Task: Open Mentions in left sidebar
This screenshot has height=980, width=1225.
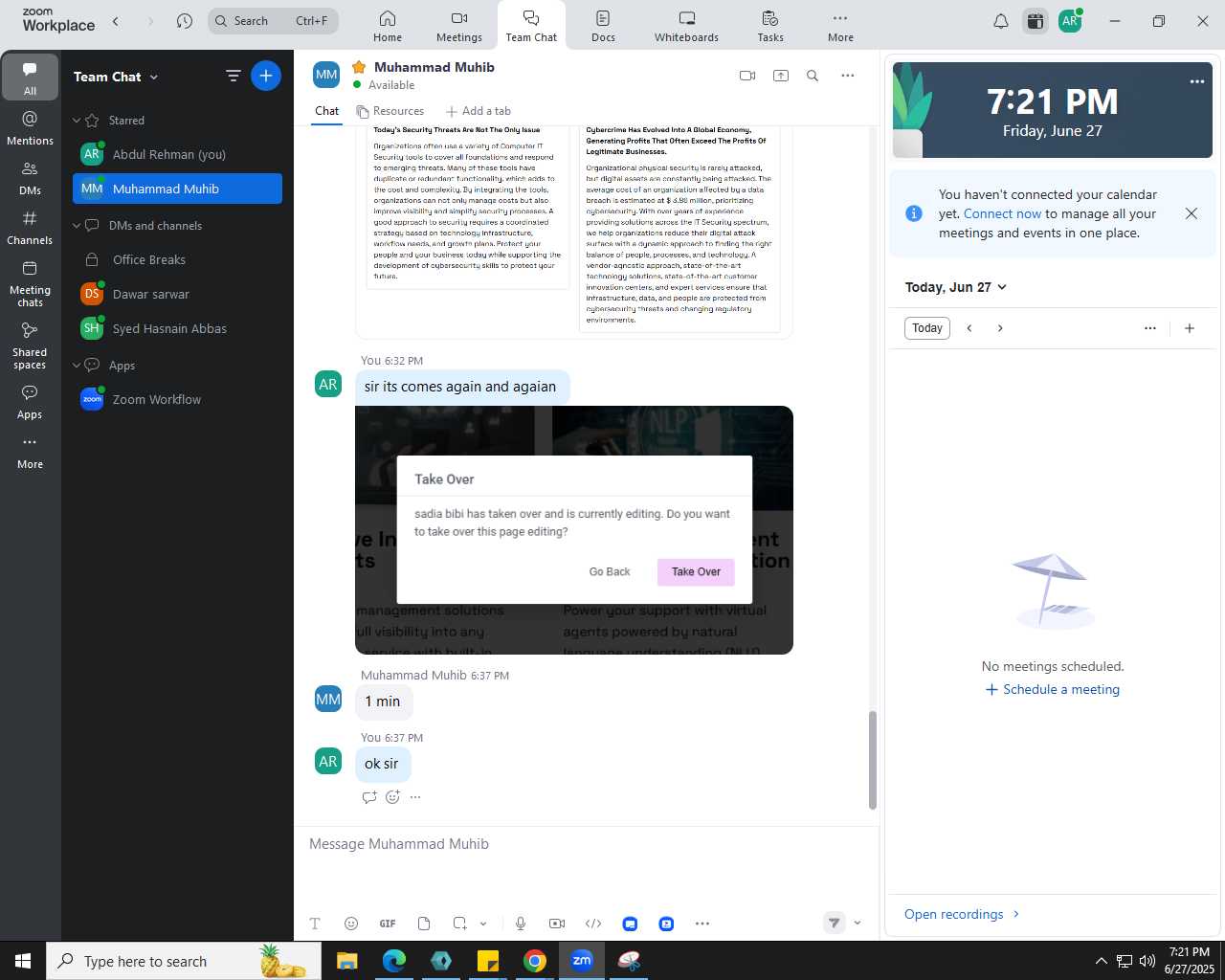Action: [30, 127]
